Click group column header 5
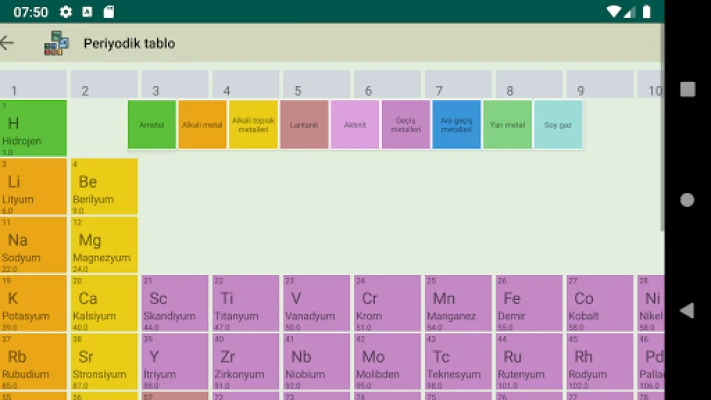The image size is (711, 400). pyautogui.click(x=316, y=87)
